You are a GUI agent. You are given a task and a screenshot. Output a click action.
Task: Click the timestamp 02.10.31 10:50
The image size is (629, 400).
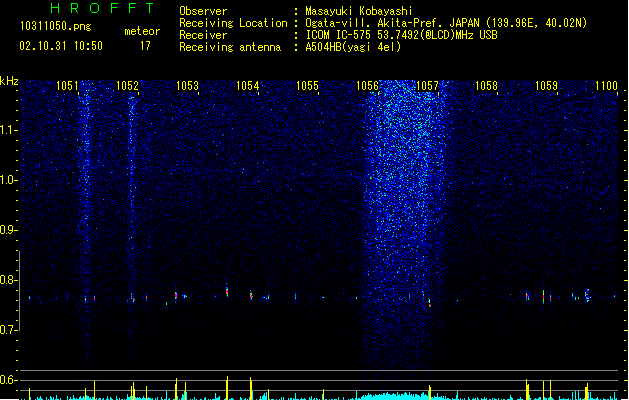61,46
